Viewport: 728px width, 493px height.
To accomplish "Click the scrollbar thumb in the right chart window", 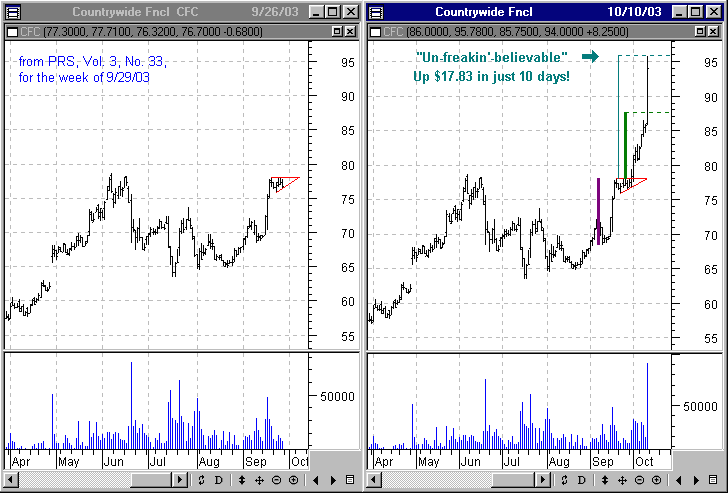I will (514, 480).
